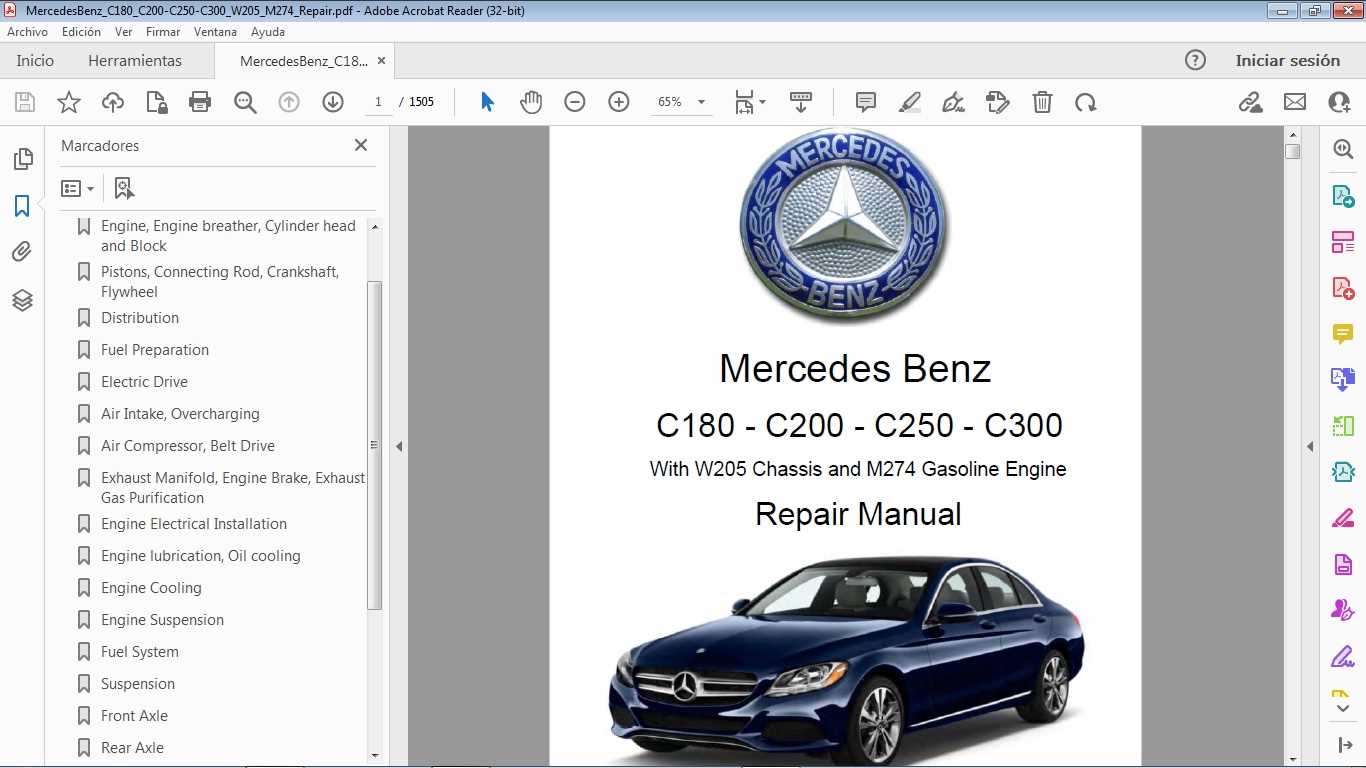The height and width of the screenshot is (768, 1366).
Task: Open the Attachments paperclip panel
Action: 22,252
